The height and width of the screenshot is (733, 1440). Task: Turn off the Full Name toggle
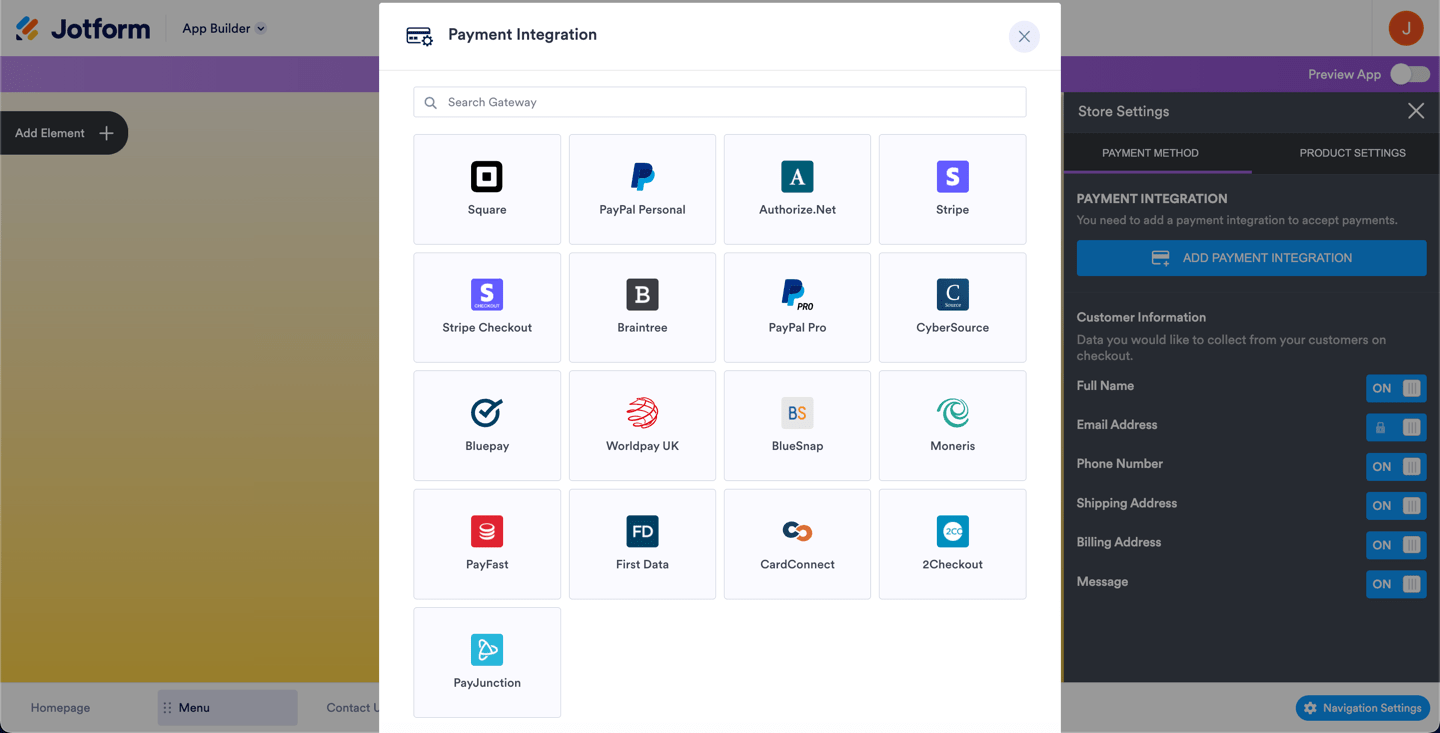point(1396,388)
